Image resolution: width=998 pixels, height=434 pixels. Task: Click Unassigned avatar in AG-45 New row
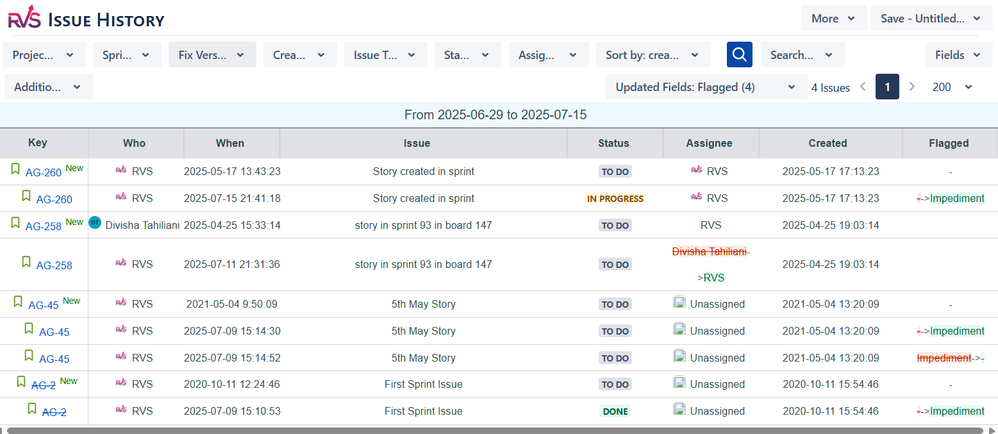pos(680,303)
